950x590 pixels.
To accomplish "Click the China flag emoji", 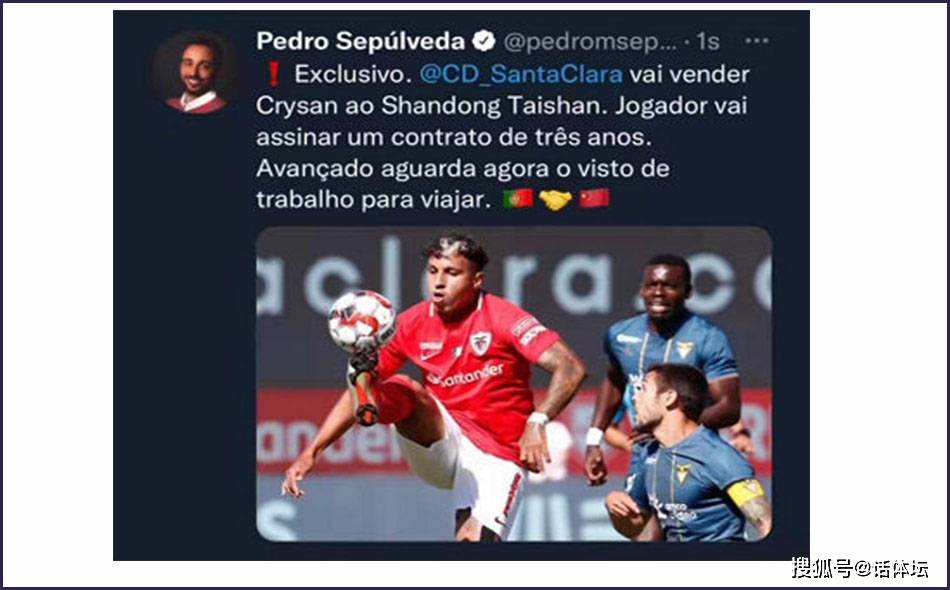I will click(x=594, y=199).
